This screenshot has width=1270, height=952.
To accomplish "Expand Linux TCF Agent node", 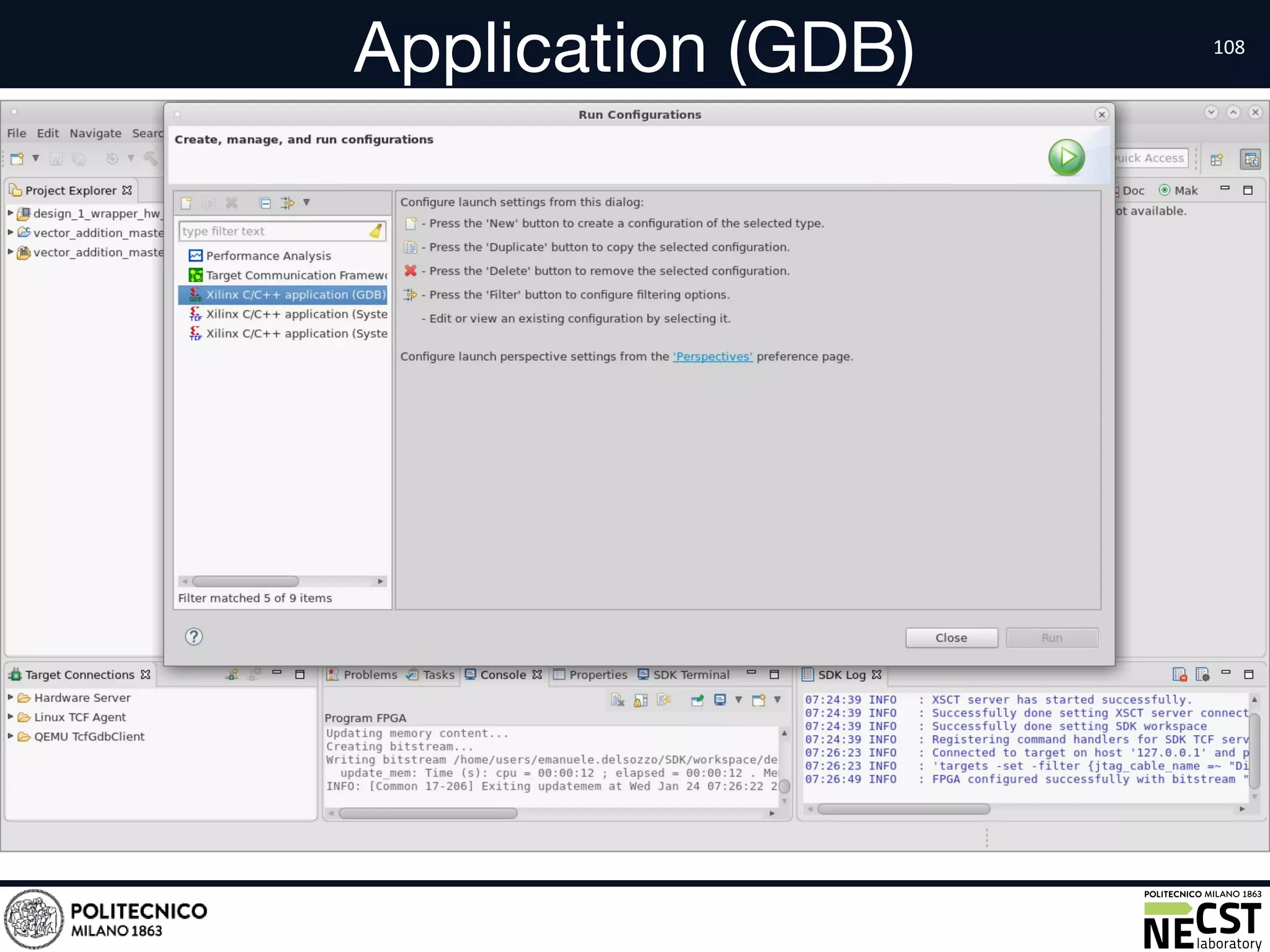I will pos(11,716).
